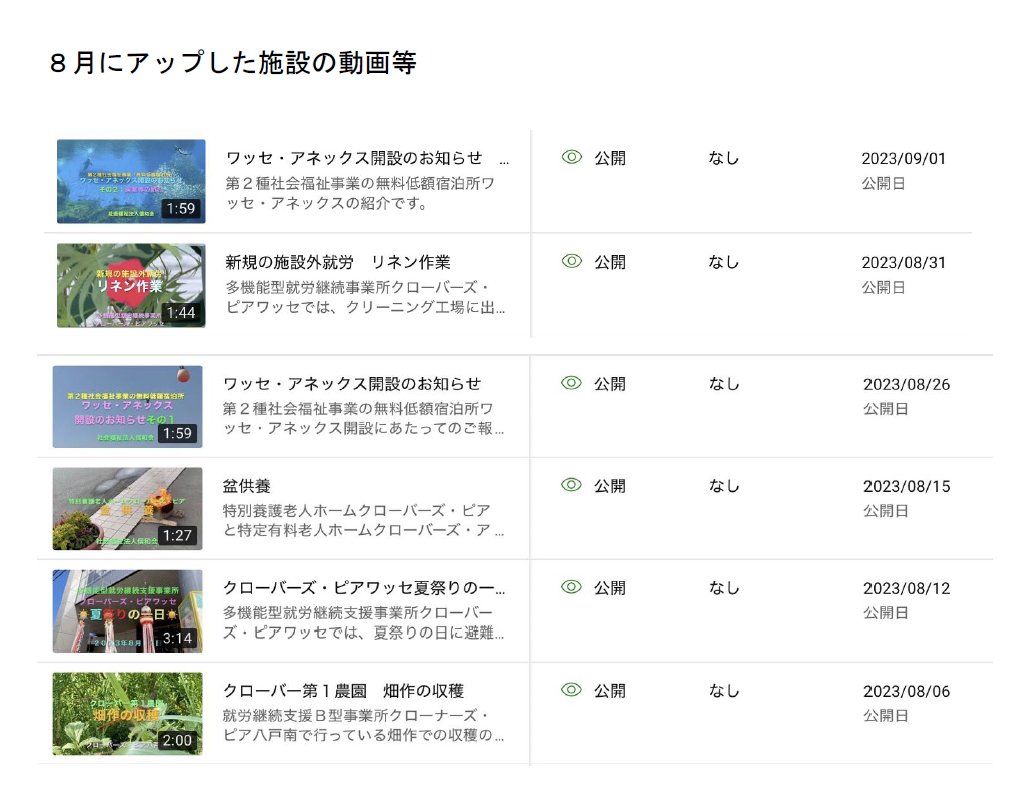Click title クローバーズ・ピアワッセ夏祭りの一…
1027x800 pixels.
[x=364, y=588]
